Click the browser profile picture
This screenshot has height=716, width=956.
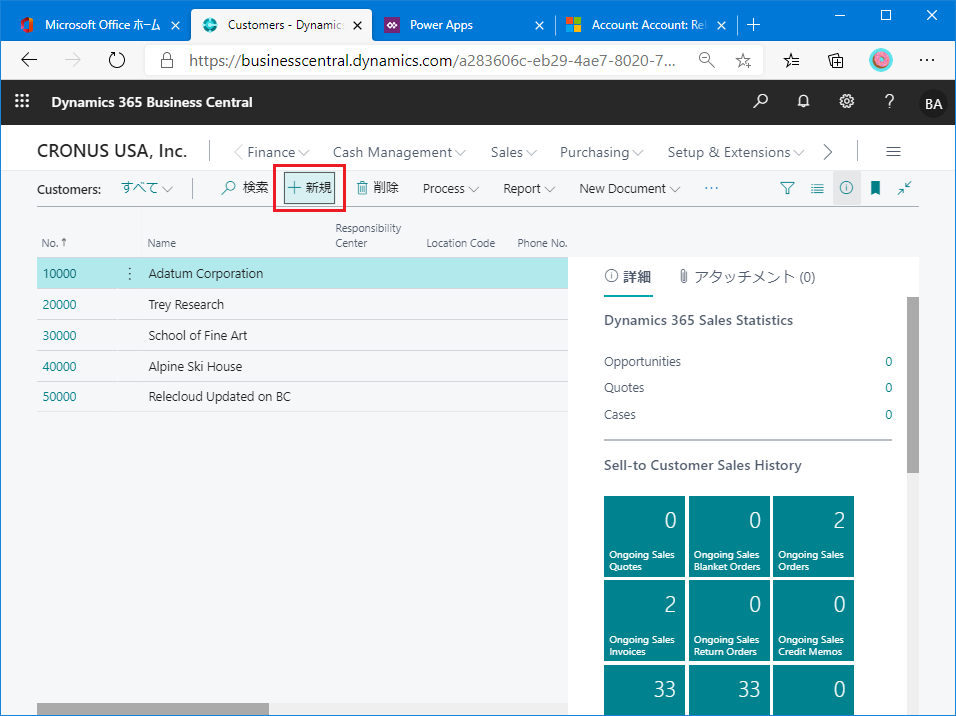(880, 60)
